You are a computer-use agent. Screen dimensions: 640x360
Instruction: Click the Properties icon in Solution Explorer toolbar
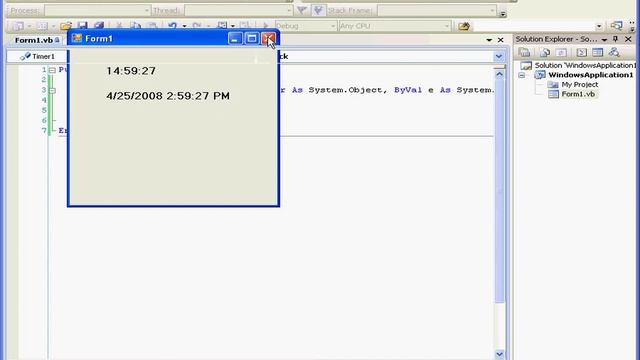pyautogui.click(x=524, y=52)
